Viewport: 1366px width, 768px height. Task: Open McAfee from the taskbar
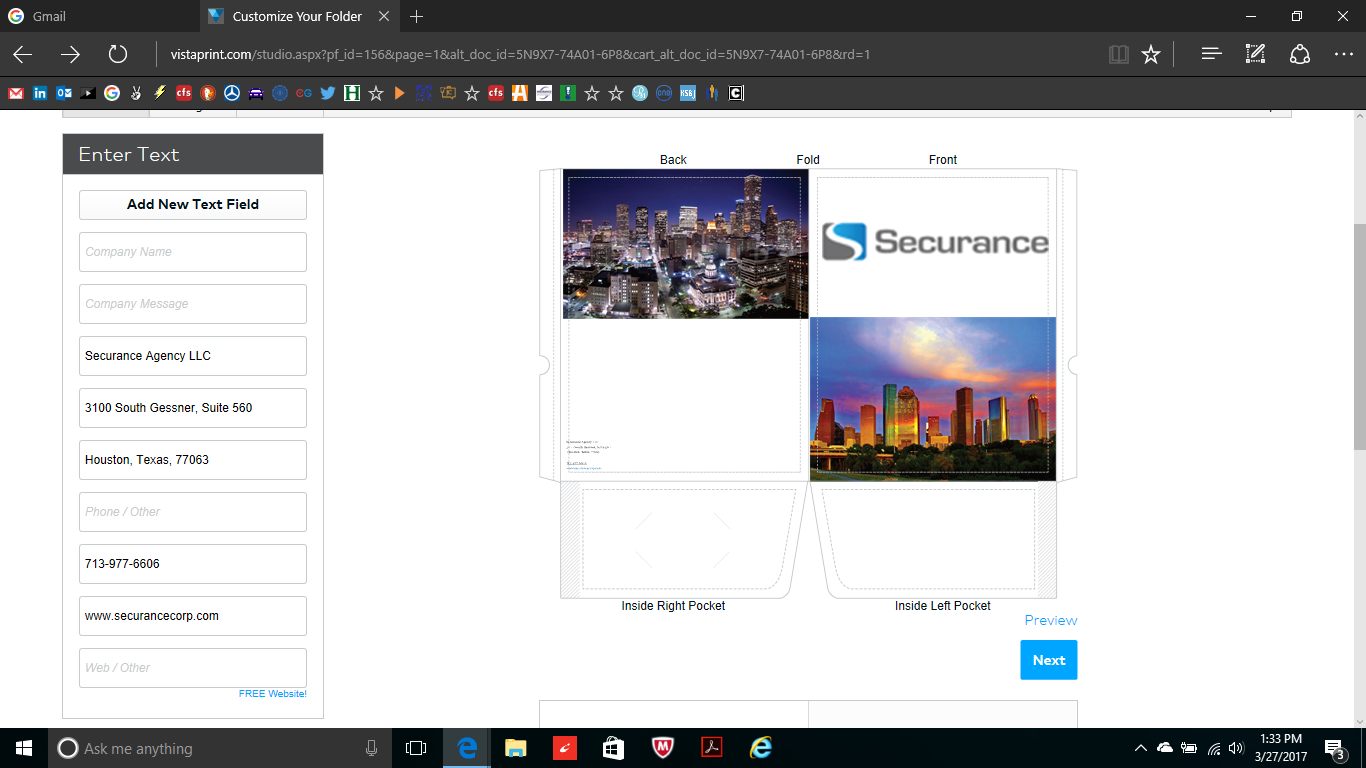[x=662, y=748]
